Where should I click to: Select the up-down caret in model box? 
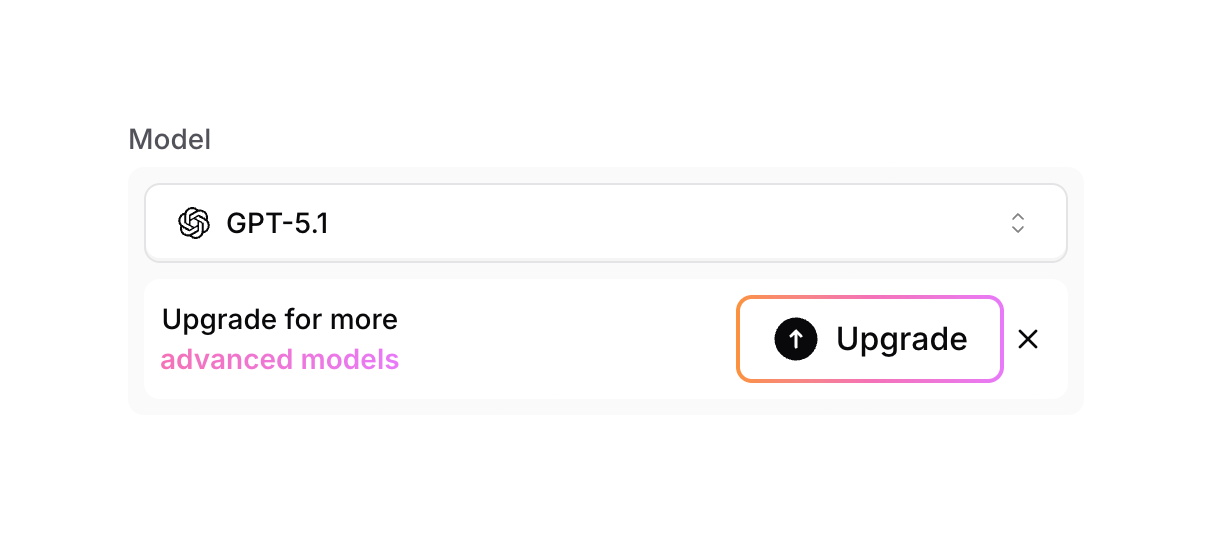tap(1017, 223)
